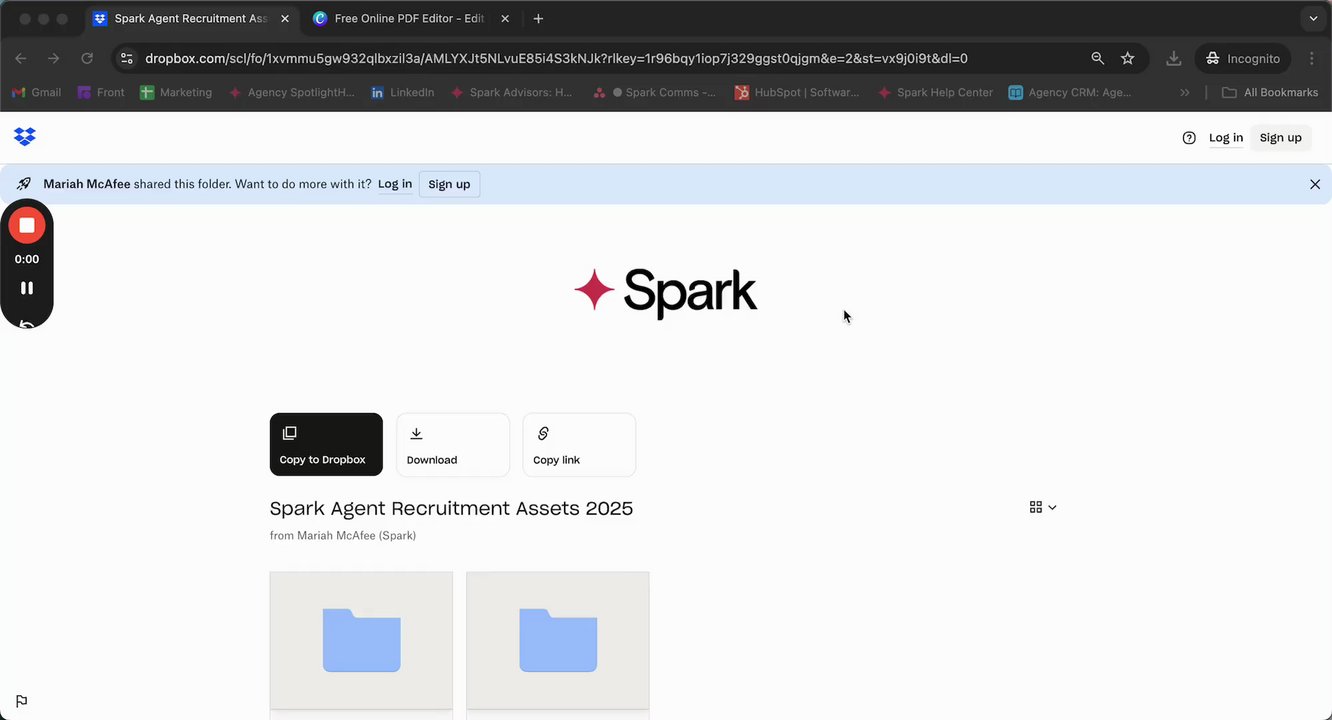
Task: Close the Spark Agent Recruitment tab
Action: point(285,19)
